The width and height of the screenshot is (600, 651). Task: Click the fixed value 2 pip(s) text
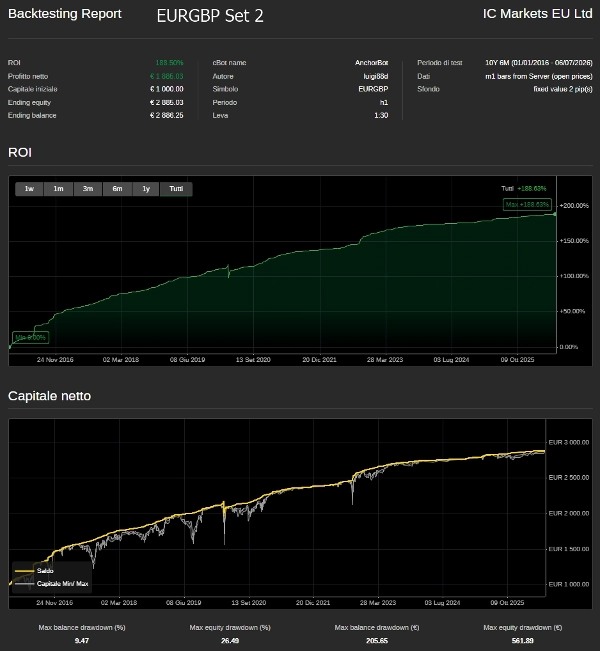click(x=563, y=89)
